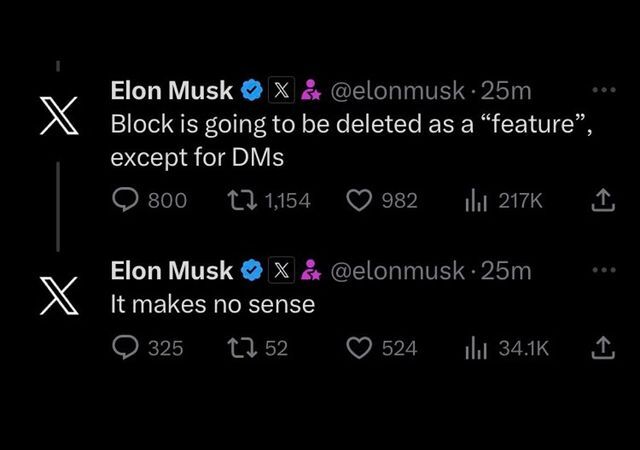Like the tweet with 524 likes

click(x=382, y=348)
